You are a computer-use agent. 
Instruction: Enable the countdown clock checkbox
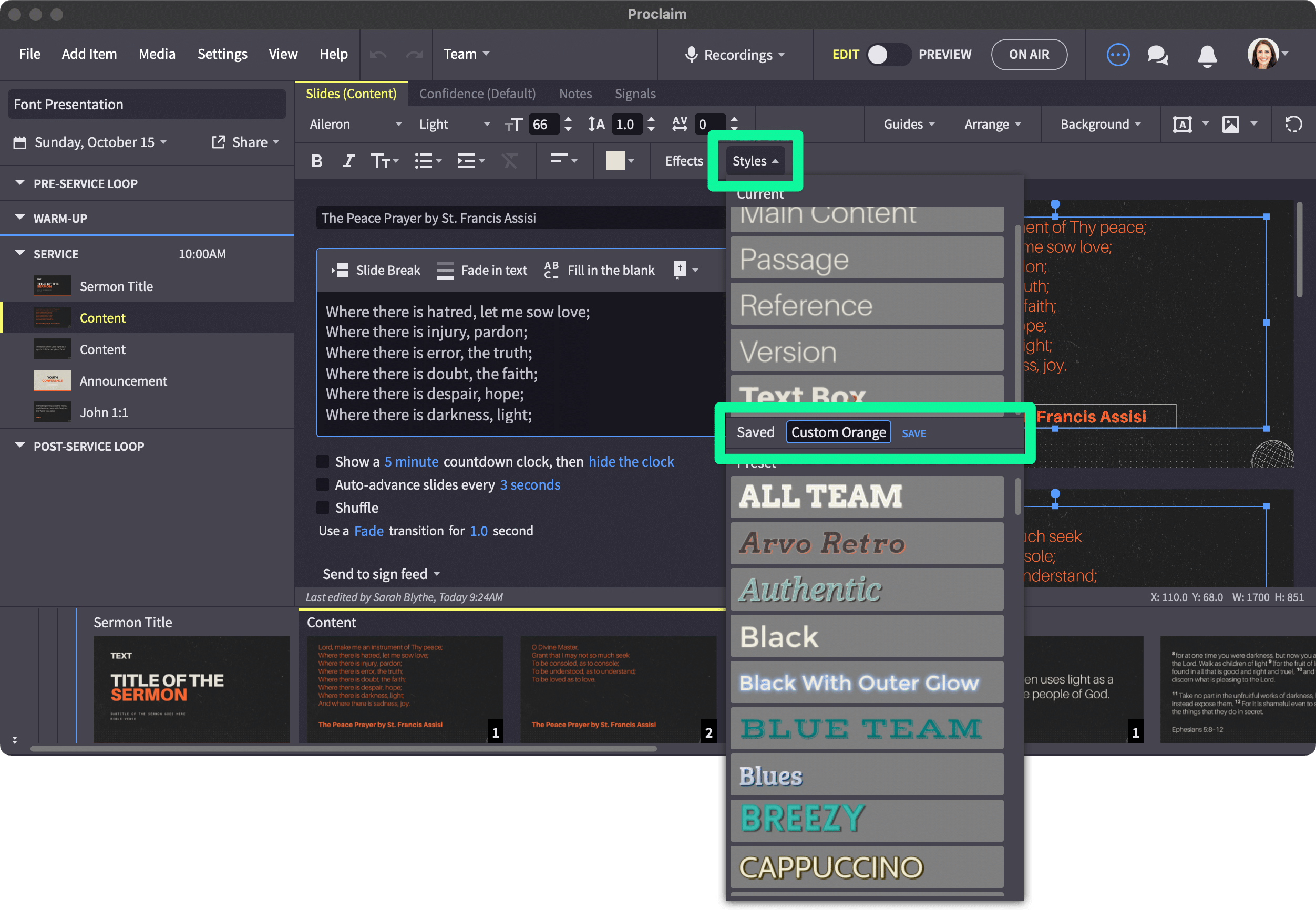click(323, 461)
